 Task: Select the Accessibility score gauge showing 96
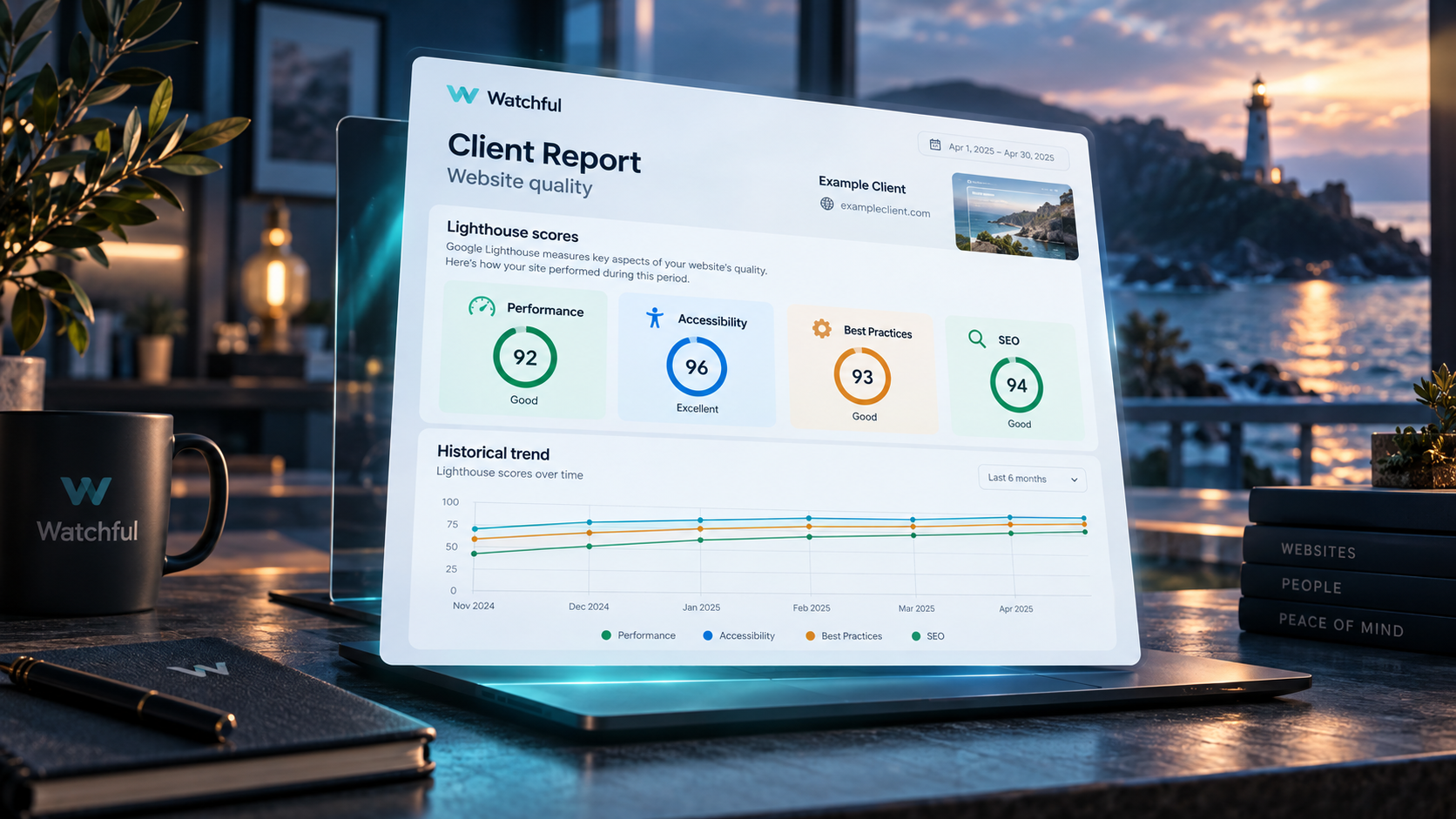tap(697, 366)
